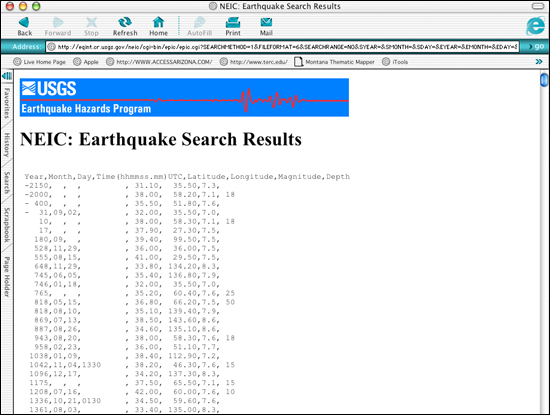This screenshot has height=415, width=550.
Task: Select the row '555,08,15'
Action: [x=127, y=257]
